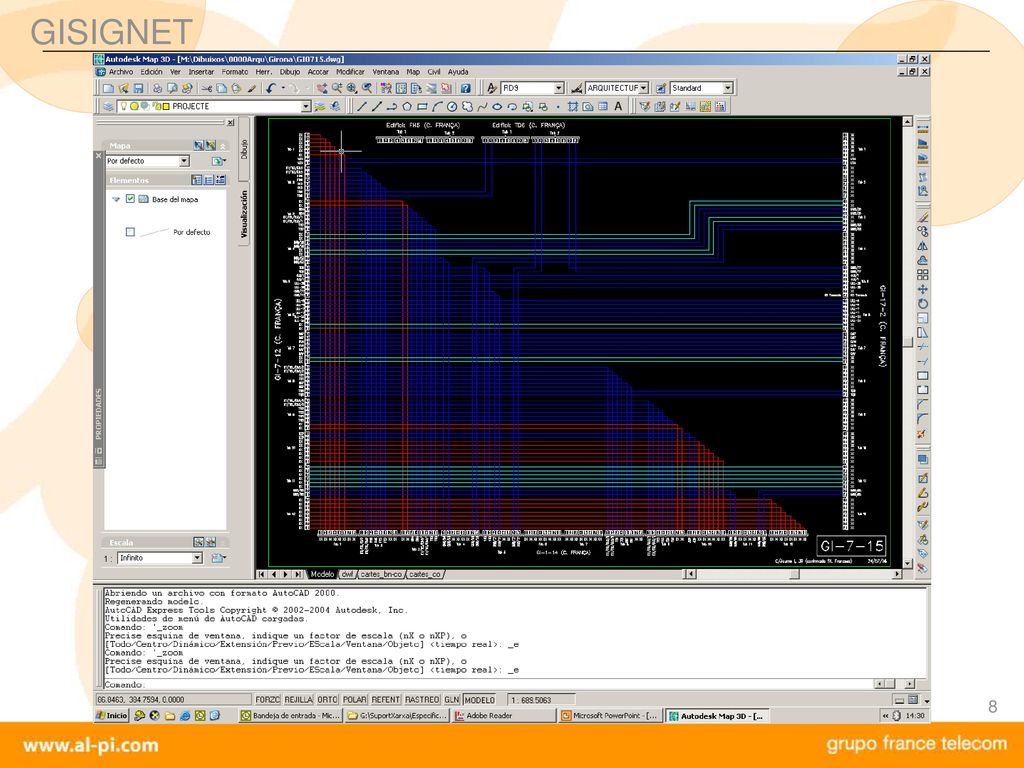Viewport: 1024px width, 768px height.
Task: Click the drawing area horizontal scrollbar
Action: 793,574
